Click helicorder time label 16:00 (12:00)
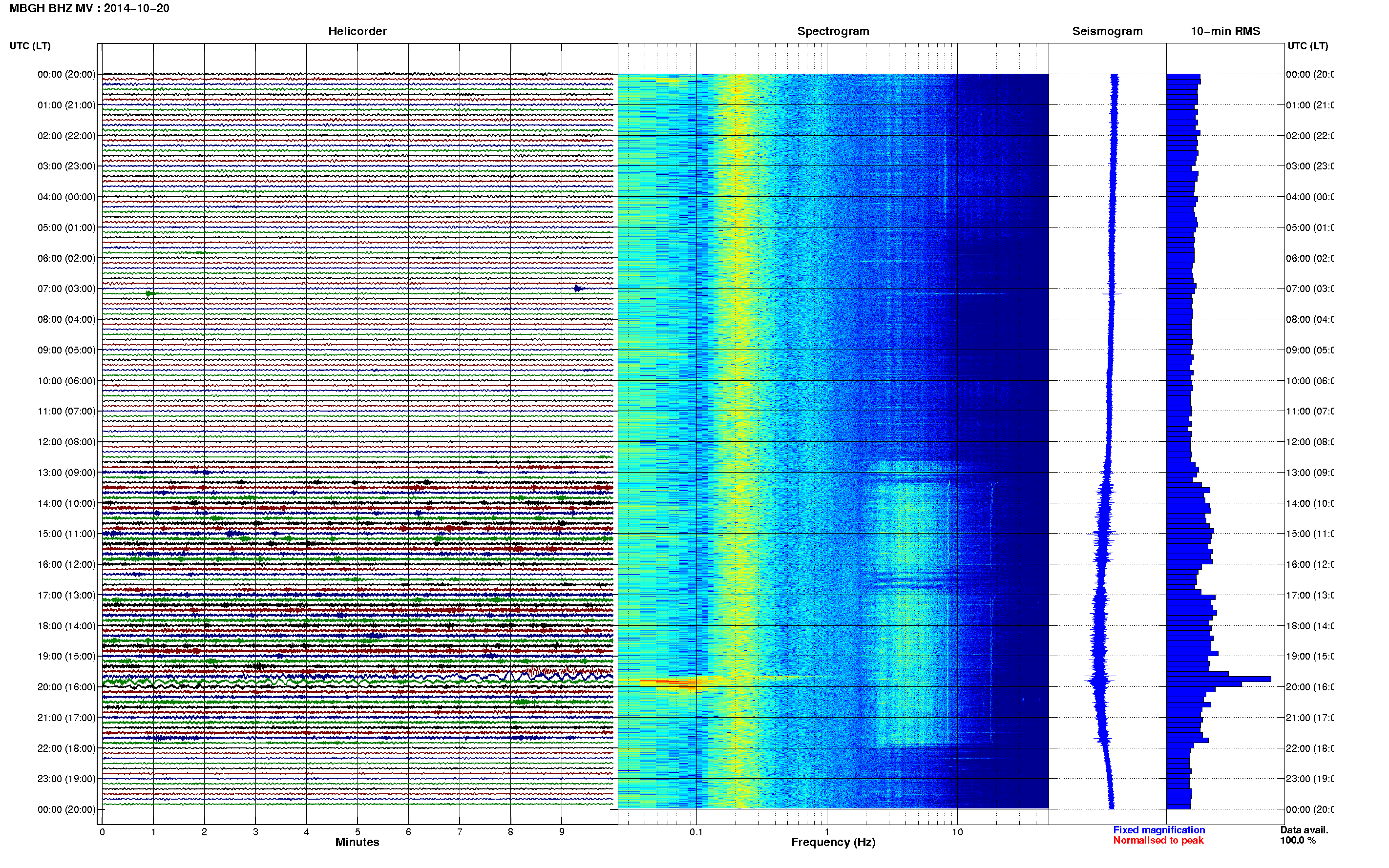This screenshot has height=868, width=1389. click(66, 565)
